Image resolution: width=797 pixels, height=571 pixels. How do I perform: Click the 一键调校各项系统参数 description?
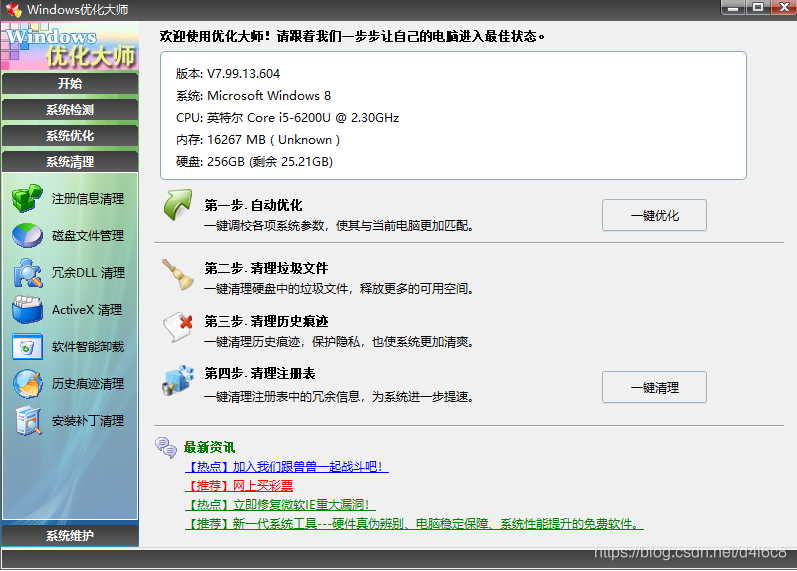[x=339, y=226]
